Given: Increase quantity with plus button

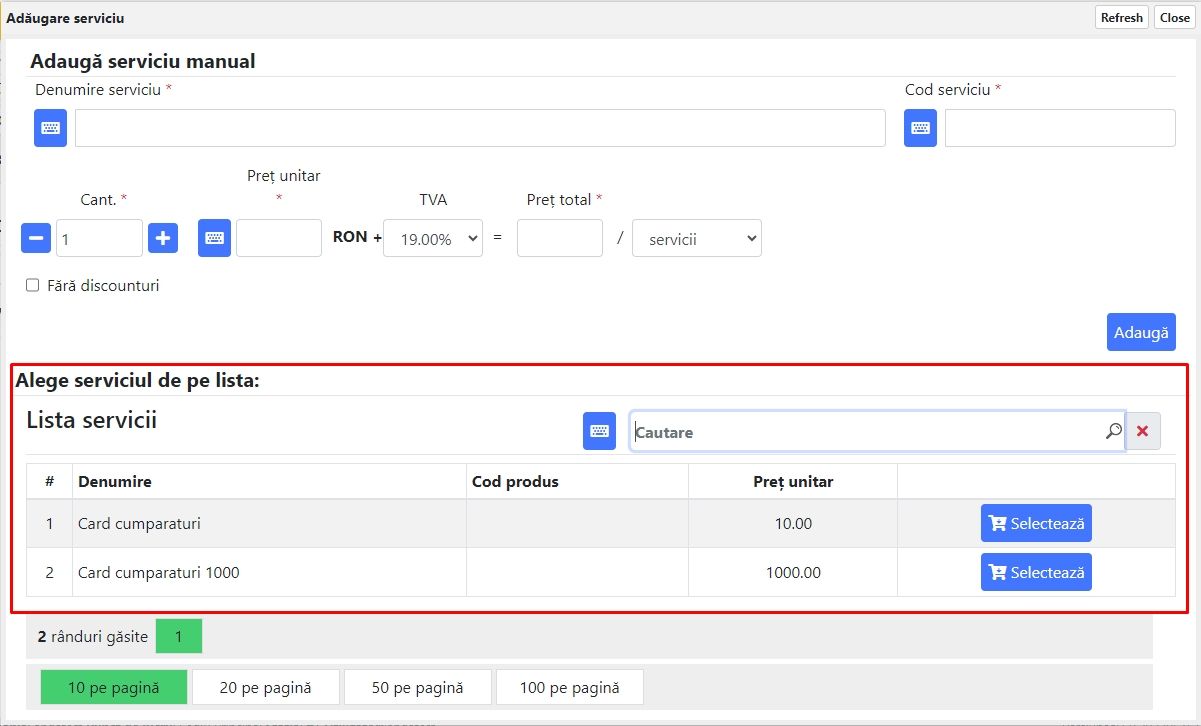Looking at the screenshot, I should coord(163,238).
